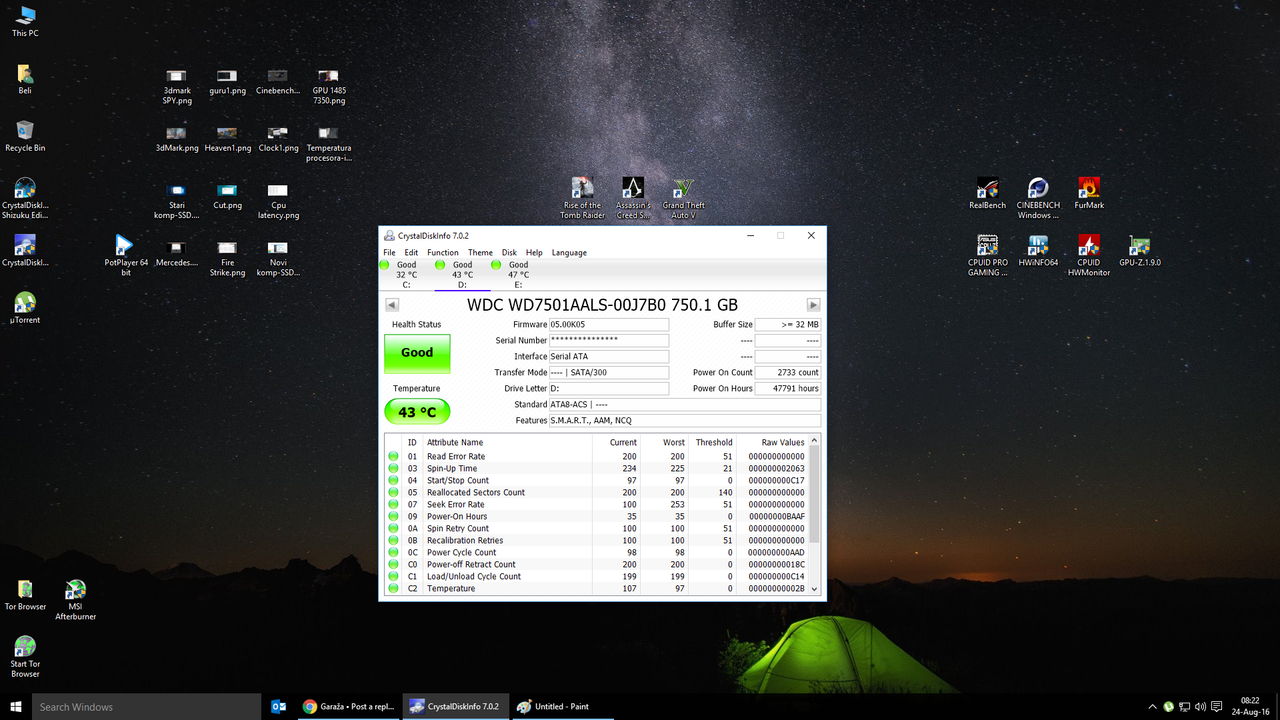Open the taskbar clock 08:22
1280x720 pixels.
(x=1250, y=706)
